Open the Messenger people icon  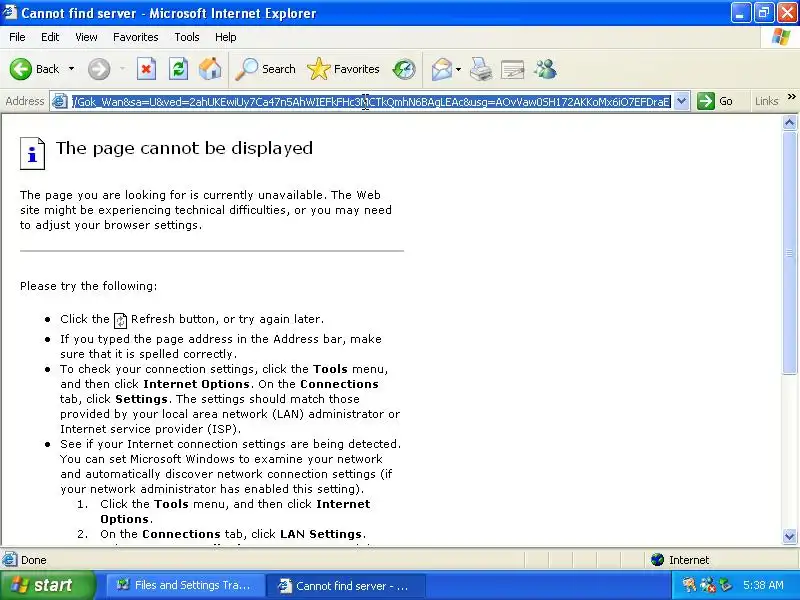(x=545, y=69)
